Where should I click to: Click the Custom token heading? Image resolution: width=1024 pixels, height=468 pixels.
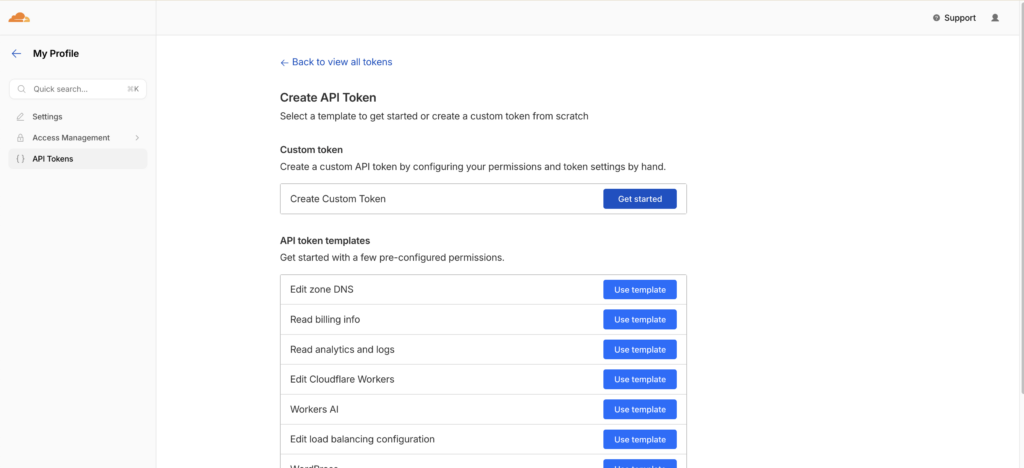click(x=312, y=149)
